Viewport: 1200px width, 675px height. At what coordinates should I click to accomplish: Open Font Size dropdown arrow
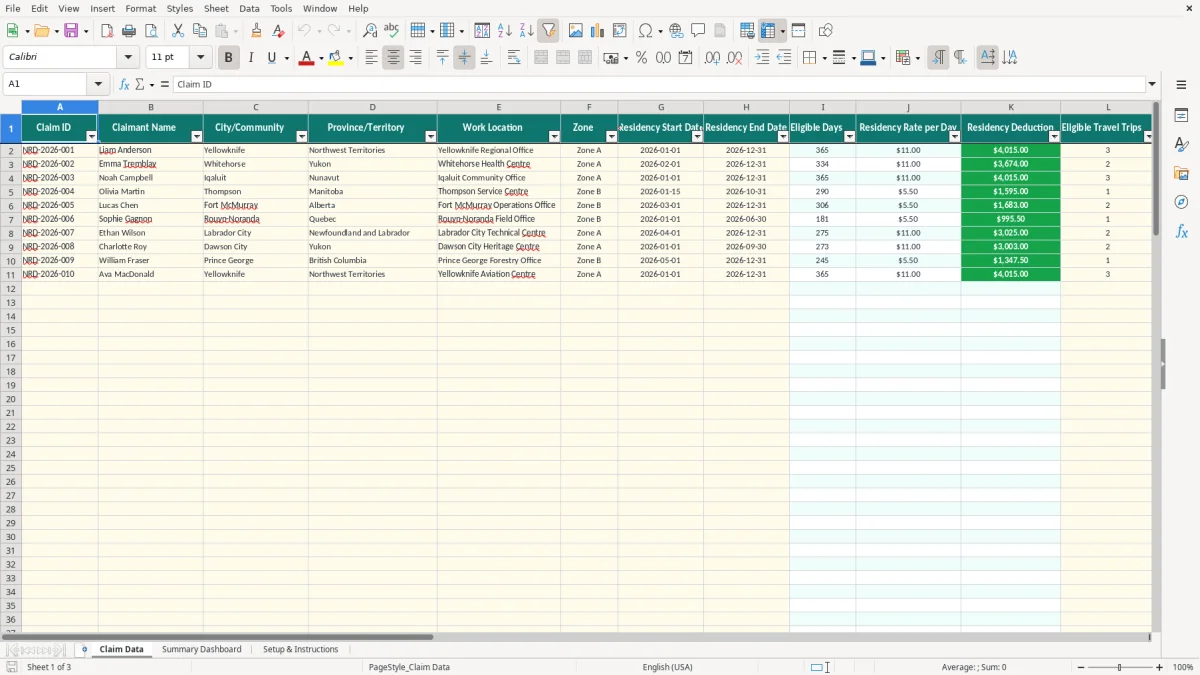(x=200, y=58)
